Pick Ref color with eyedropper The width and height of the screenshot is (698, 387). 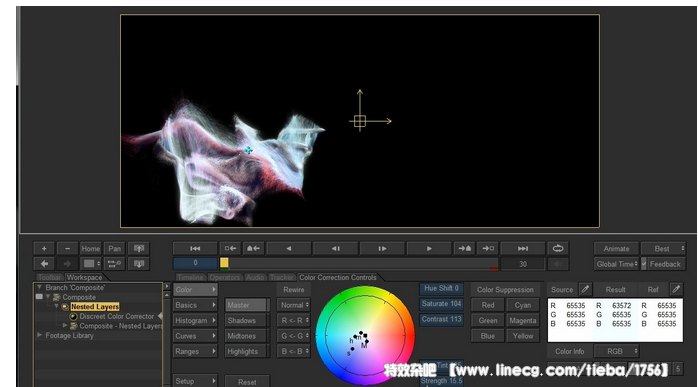pos(676,289)
